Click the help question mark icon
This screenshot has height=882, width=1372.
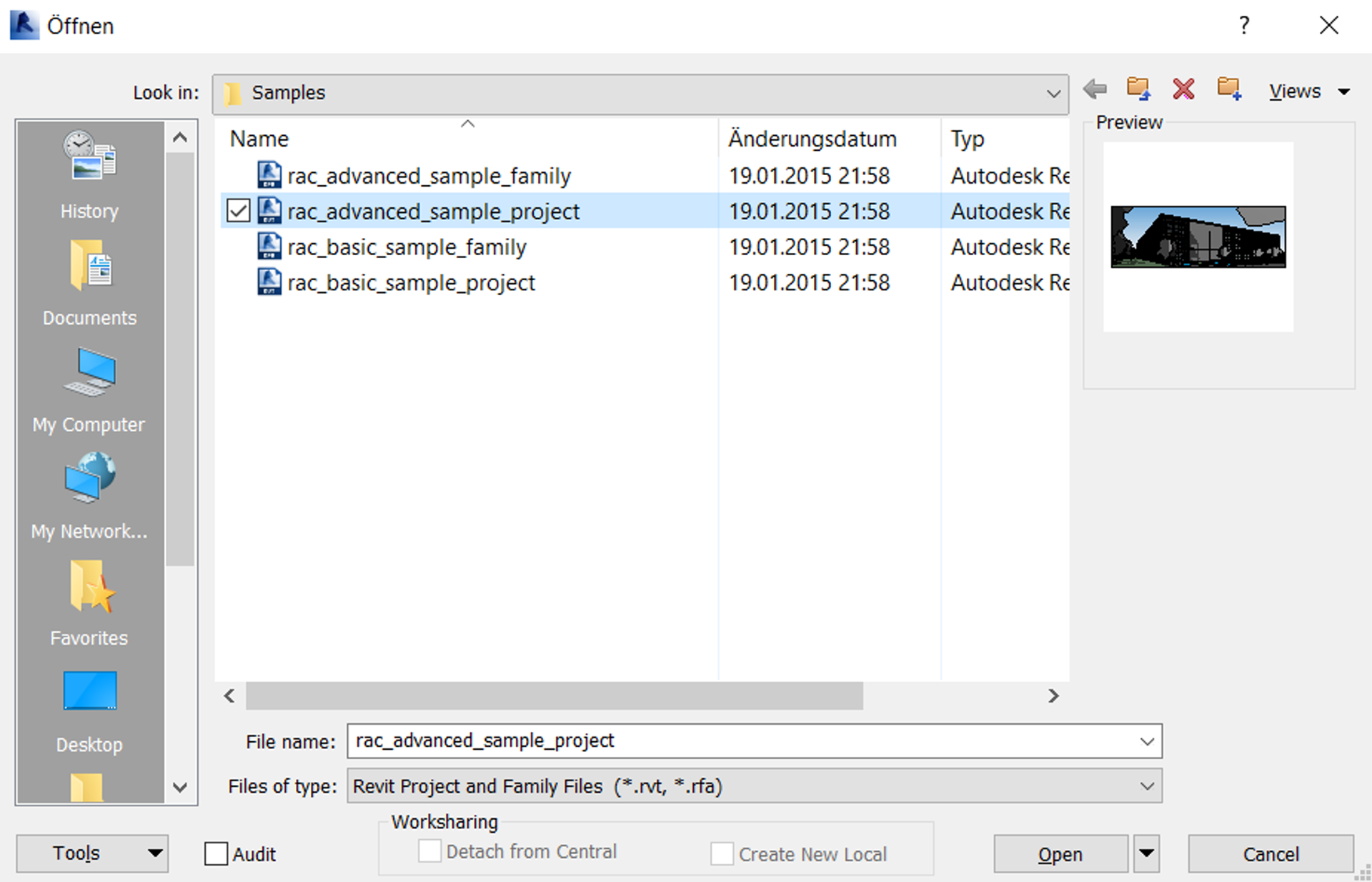[x=1244, y=26]
